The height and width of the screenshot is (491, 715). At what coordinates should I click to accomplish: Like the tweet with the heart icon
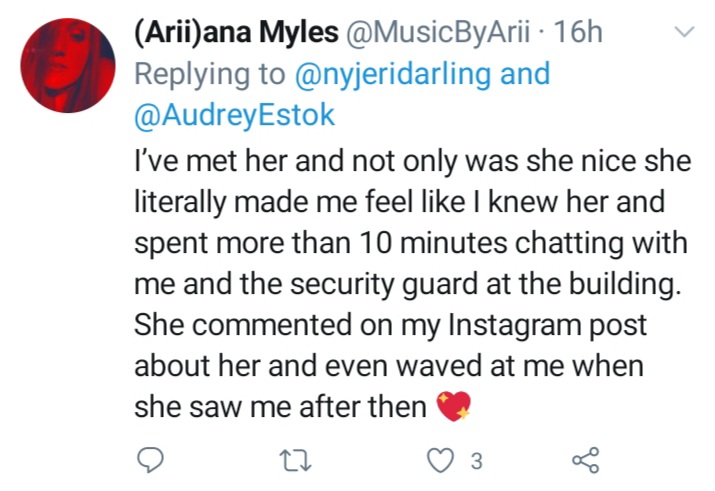click(440, 460)
